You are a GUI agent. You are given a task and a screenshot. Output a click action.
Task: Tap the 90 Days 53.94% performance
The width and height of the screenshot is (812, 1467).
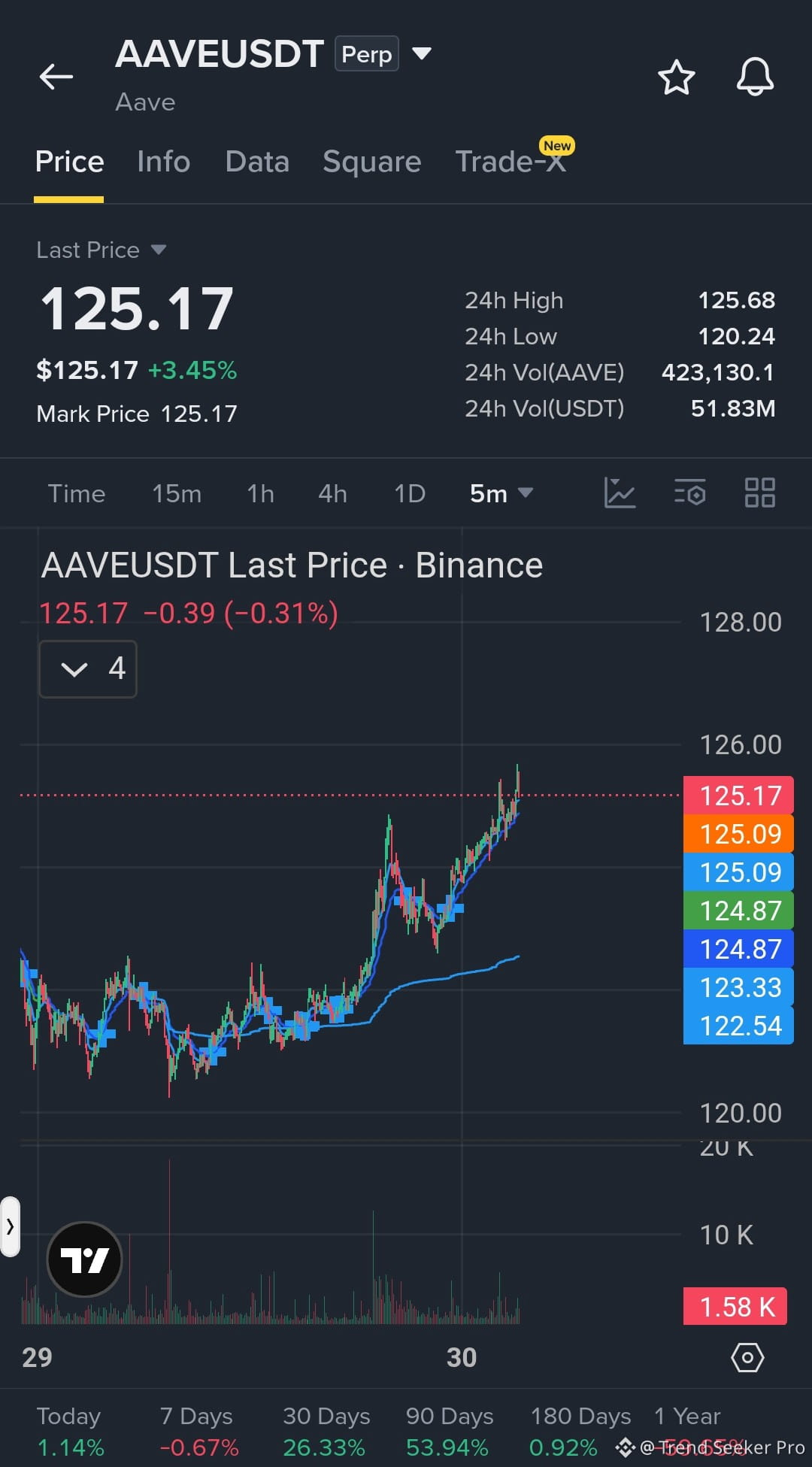[x=449, y=1432]
